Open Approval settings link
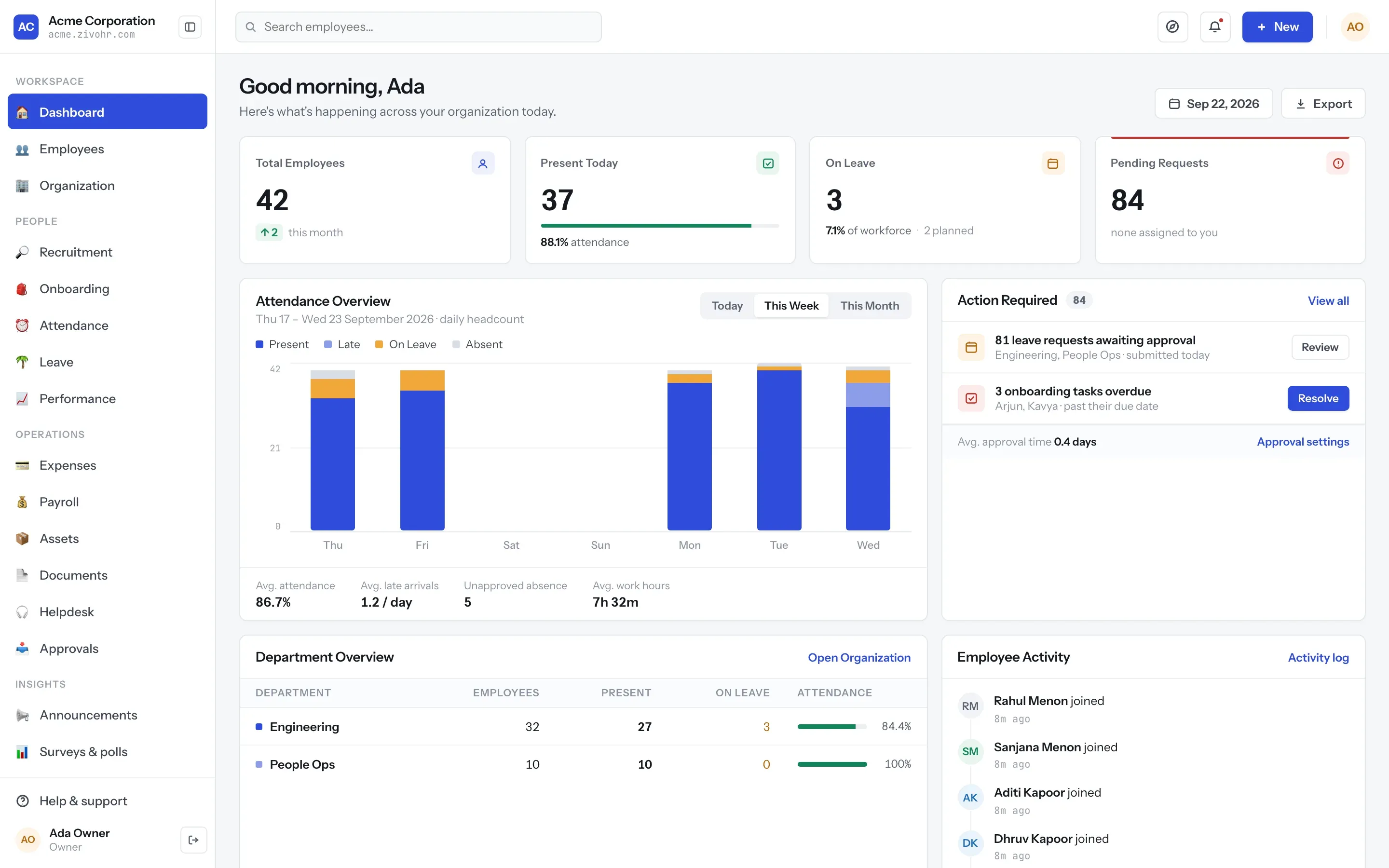The image size is (1389, 868). [1303, 442]
